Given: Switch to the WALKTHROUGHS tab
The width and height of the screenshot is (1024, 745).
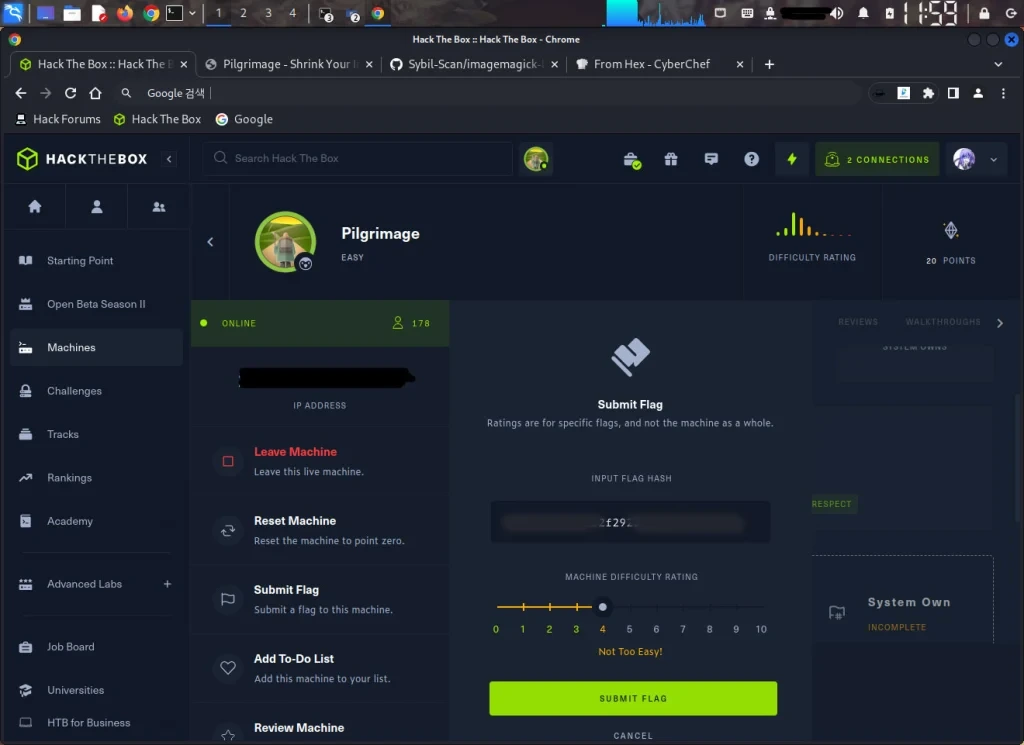Looking at the screenshot, I should [942, 322].
